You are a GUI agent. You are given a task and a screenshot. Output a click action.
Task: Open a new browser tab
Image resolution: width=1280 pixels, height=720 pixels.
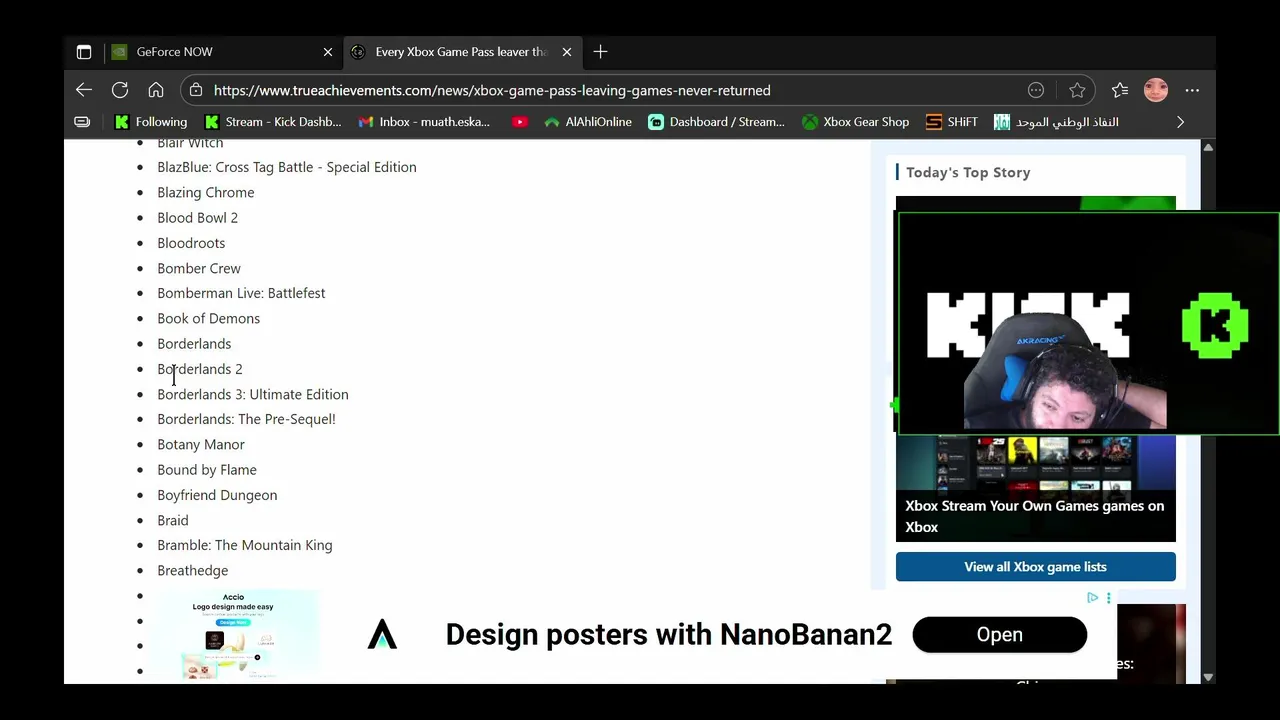point(600,52)
